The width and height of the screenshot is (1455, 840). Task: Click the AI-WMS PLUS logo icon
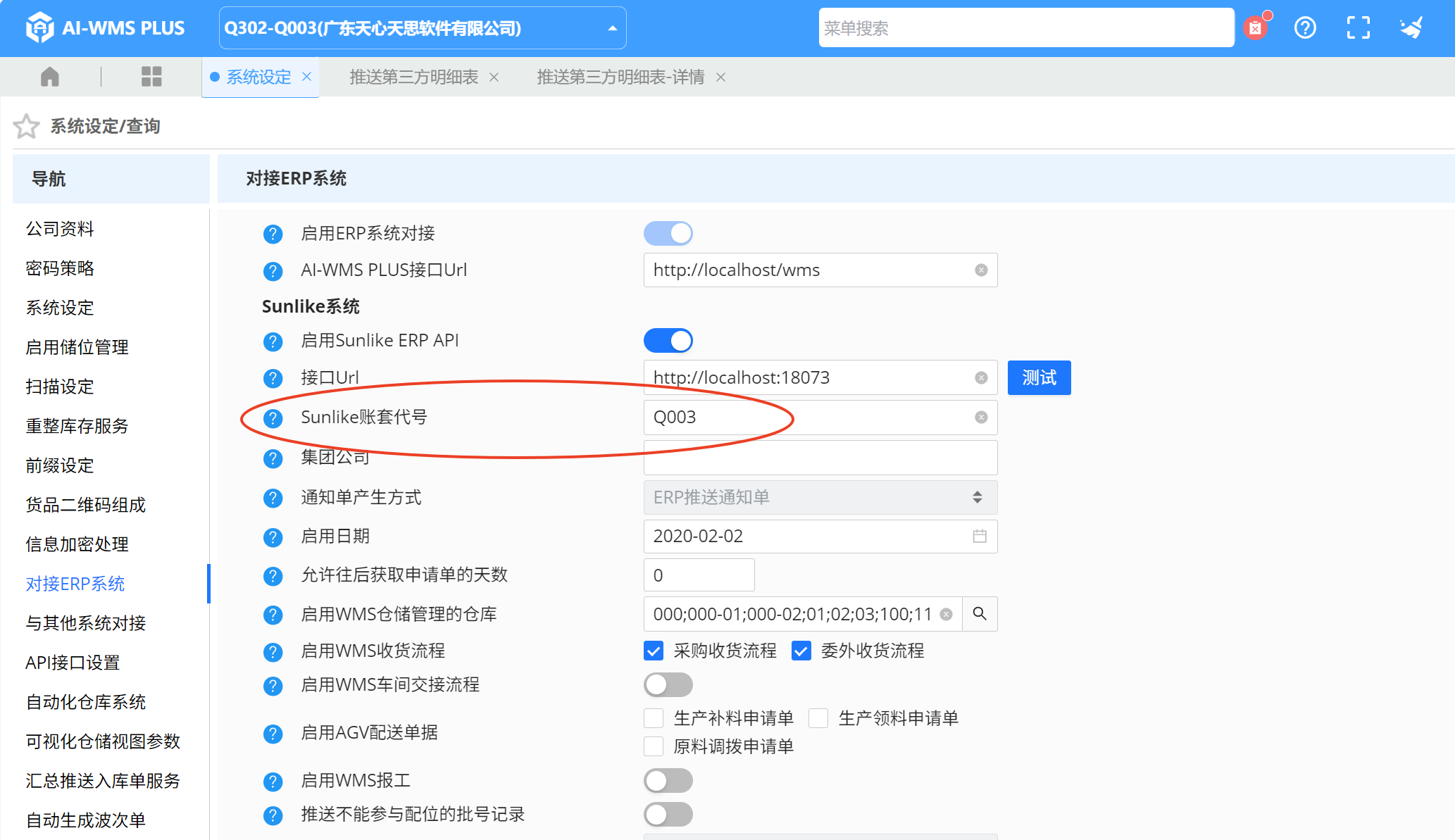[39, 28]
